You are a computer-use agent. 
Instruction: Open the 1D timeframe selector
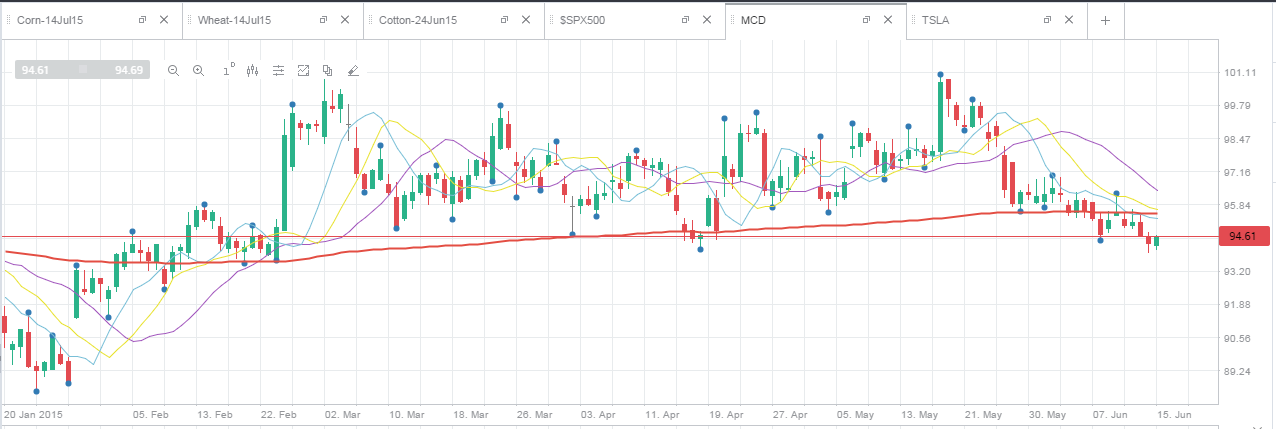(227, 69)
